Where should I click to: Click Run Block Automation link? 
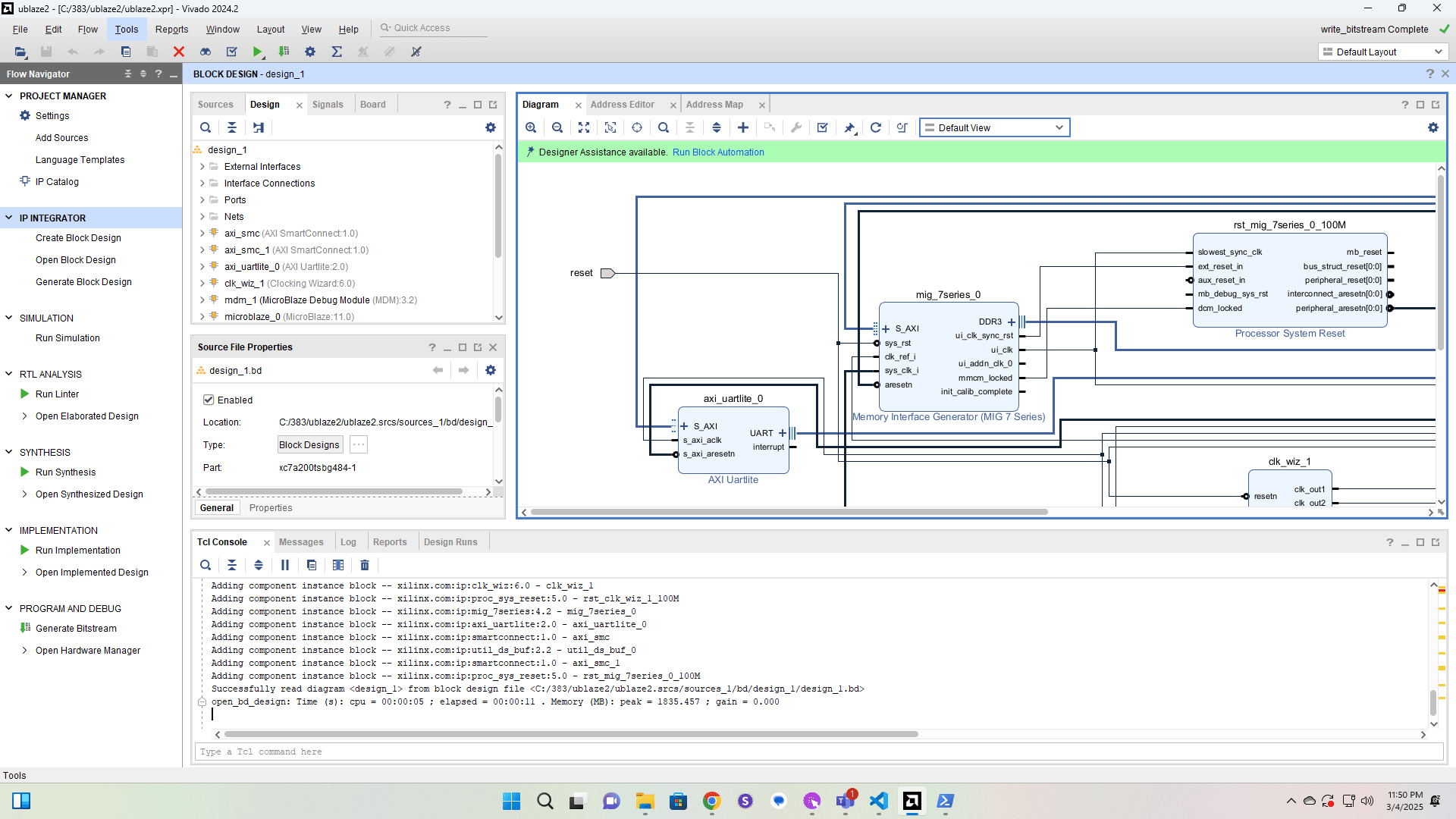tap(717, 152)
